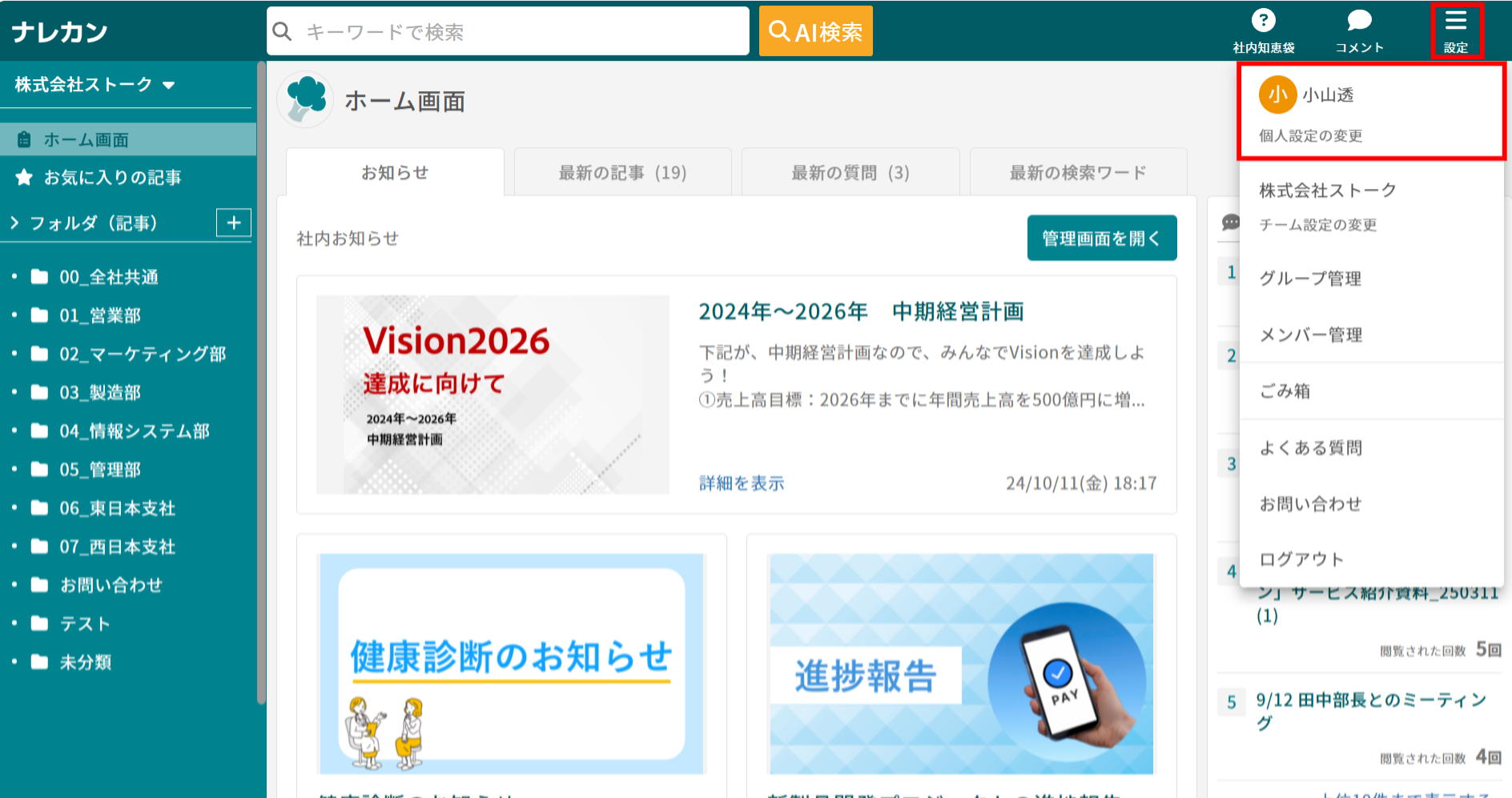Open the コメント speech bubble icon
Viewport: 1512px width, 798px height.
(x=1359, y=21)
